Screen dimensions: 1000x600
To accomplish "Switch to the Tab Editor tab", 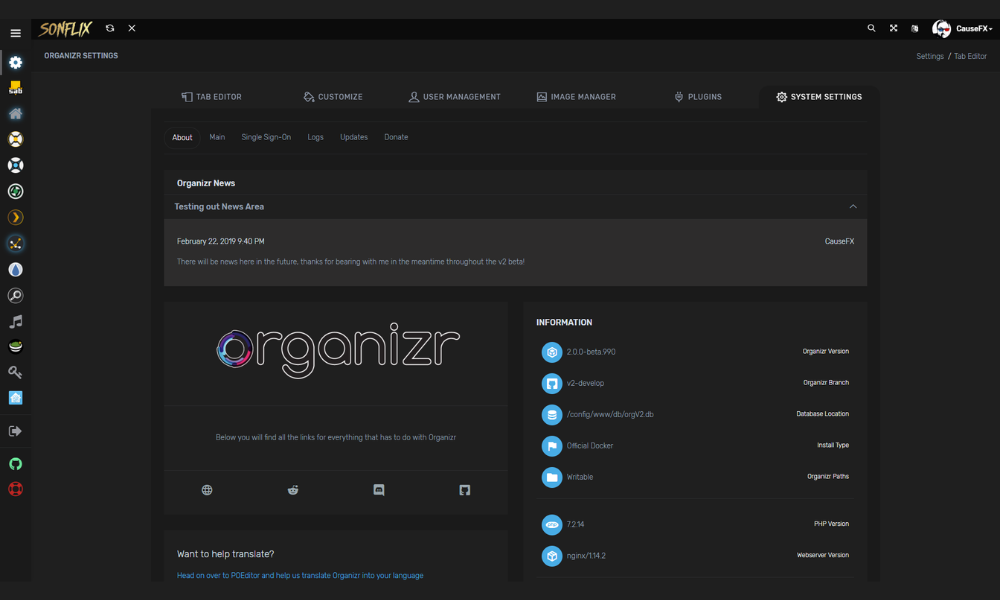I will tap(211, 97).
